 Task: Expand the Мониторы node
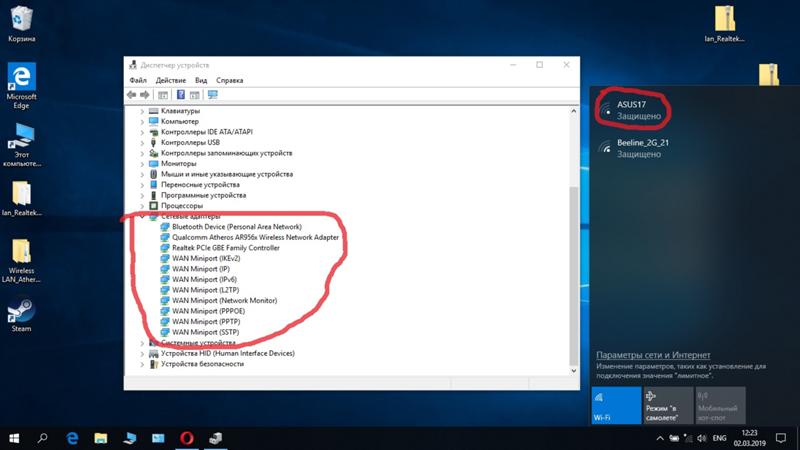(x=142, y=164)
